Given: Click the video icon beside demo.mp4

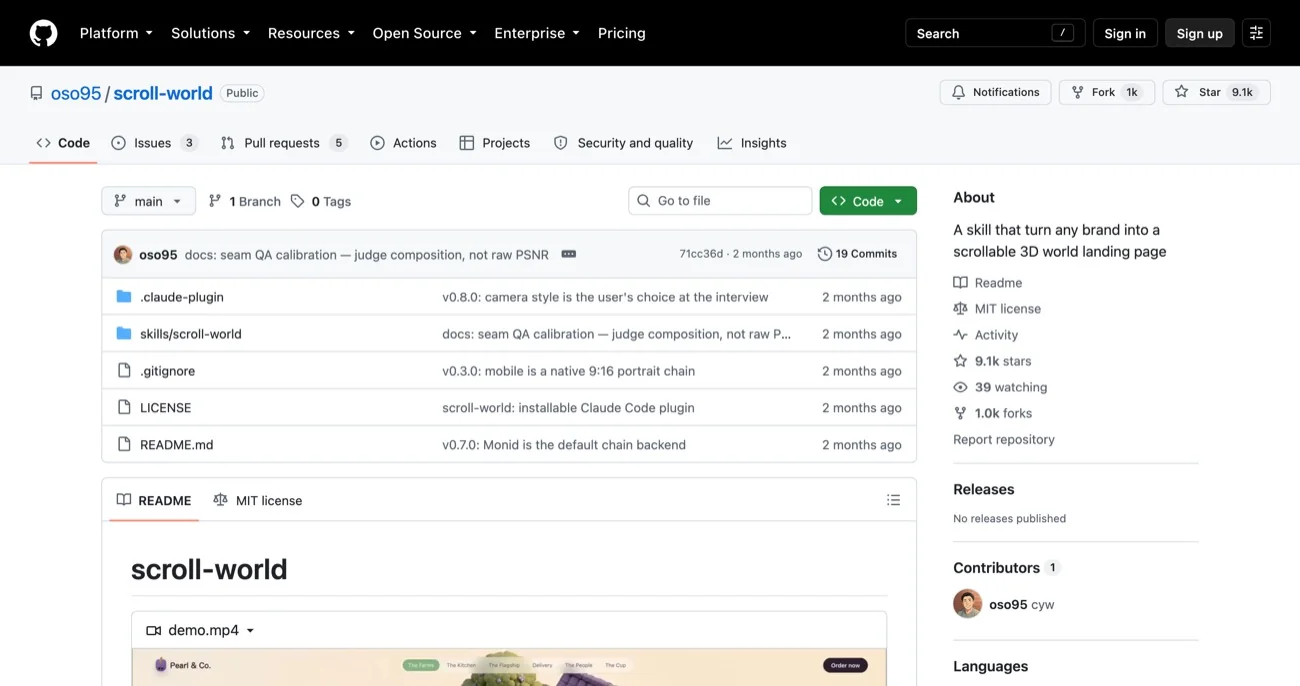Looking at the screenshot, I should 153,631.
